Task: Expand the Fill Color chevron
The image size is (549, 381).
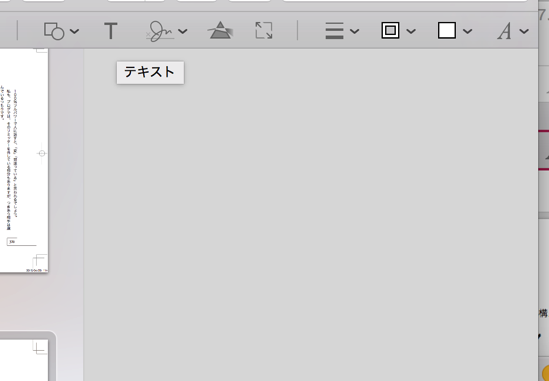Action: pos(467,32)
